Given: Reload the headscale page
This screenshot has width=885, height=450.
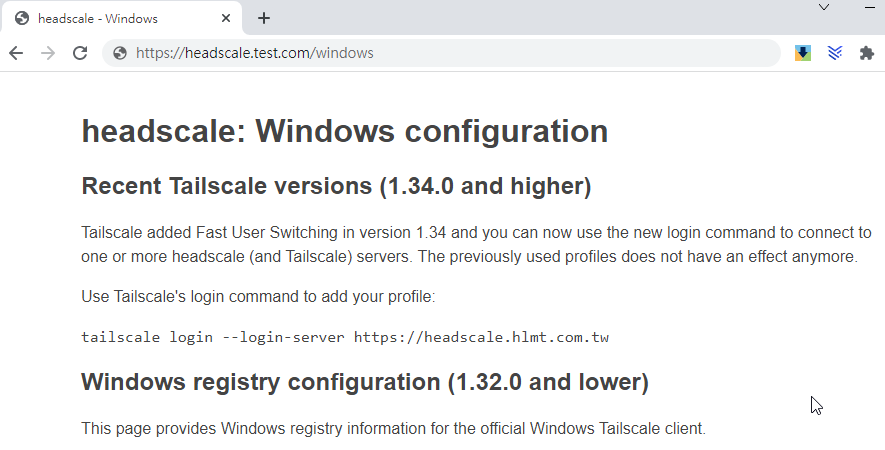Looking at the screenshot, I should coord(80,53).
